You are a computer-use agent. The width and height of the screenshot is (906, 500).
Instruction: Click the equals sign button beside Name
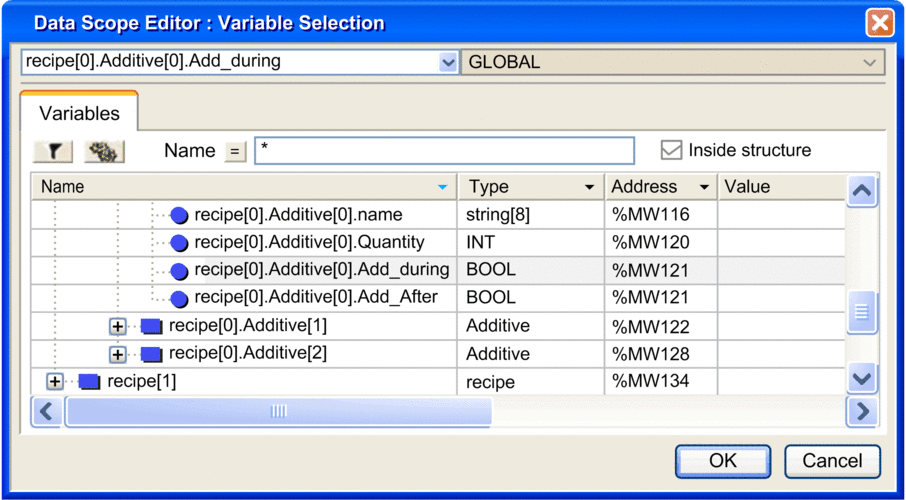pyautogui.click(x=235, y=151)
